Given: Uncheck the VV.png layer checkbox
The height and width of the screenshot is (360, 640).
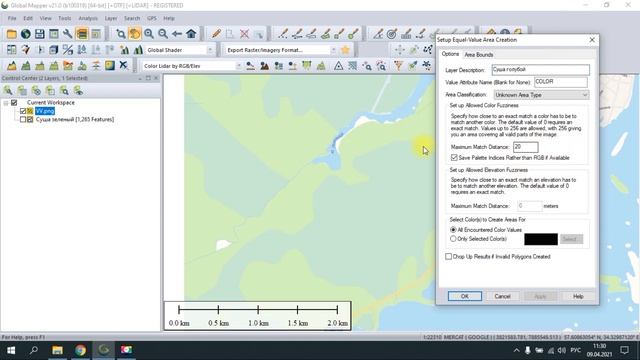Looking at the screenshot, I should pyautogui.click(x=23, y=111).
